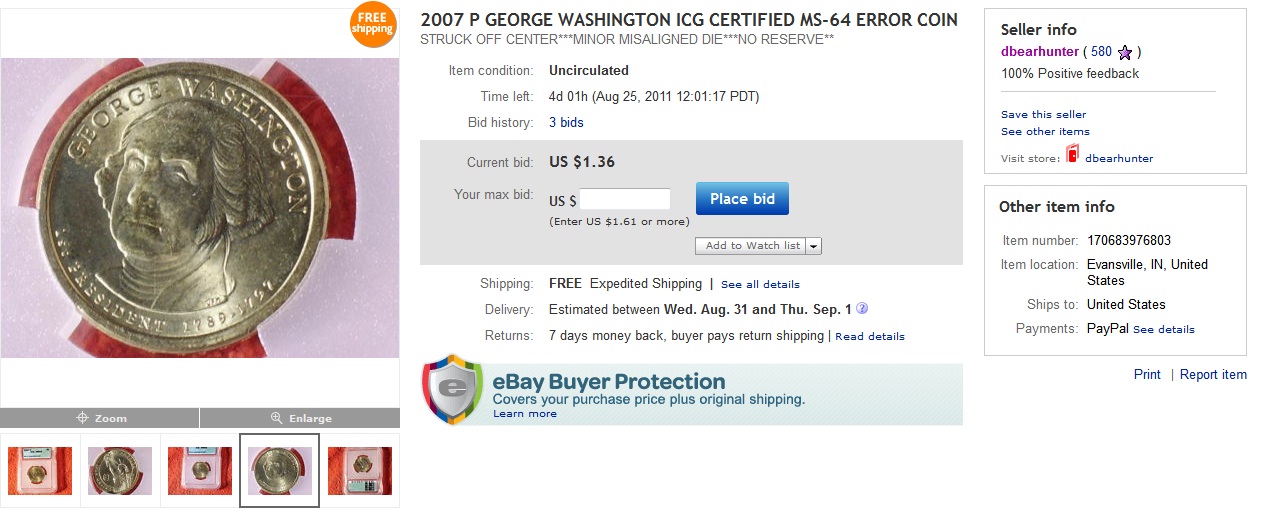Open the dbearhunter seller profile link
This screenshot has width=1274, height=517.
(1040, 52)
